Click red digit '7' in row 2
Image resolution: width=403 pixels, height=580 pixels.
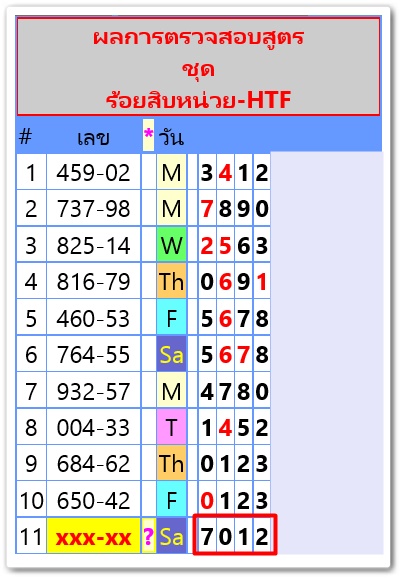(x=207, y=209)
